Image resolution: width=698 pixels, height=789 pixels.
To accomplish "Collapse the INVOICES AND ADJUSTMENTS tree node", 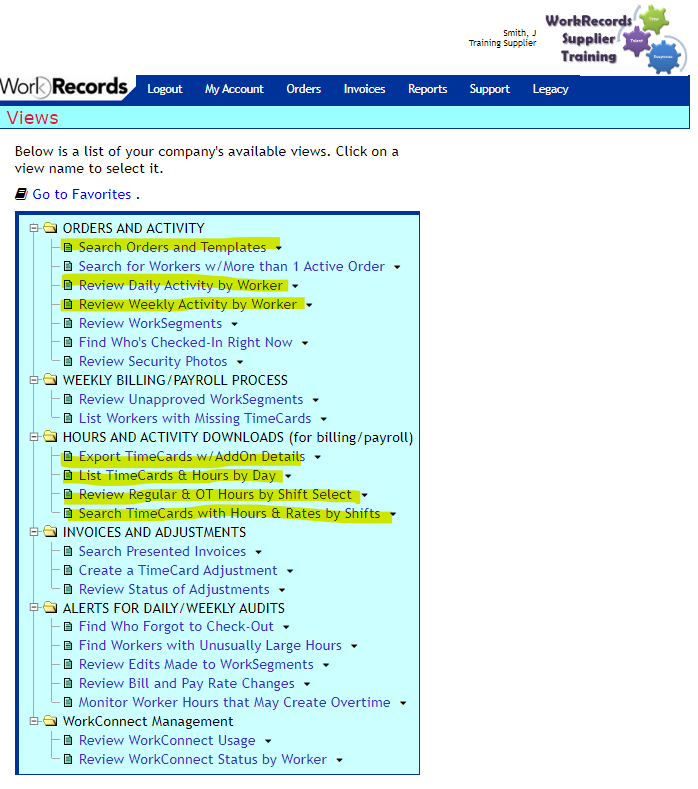I will tap(34, 532).
